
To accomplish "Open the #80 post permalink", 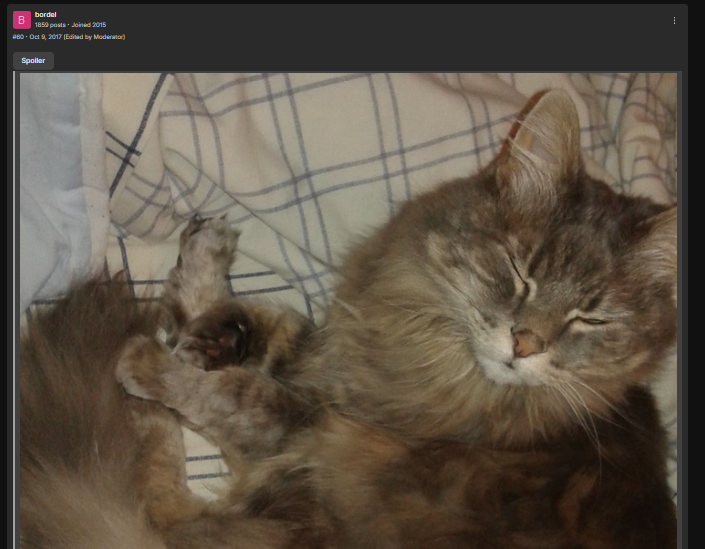I will click(x=18, y=37).
